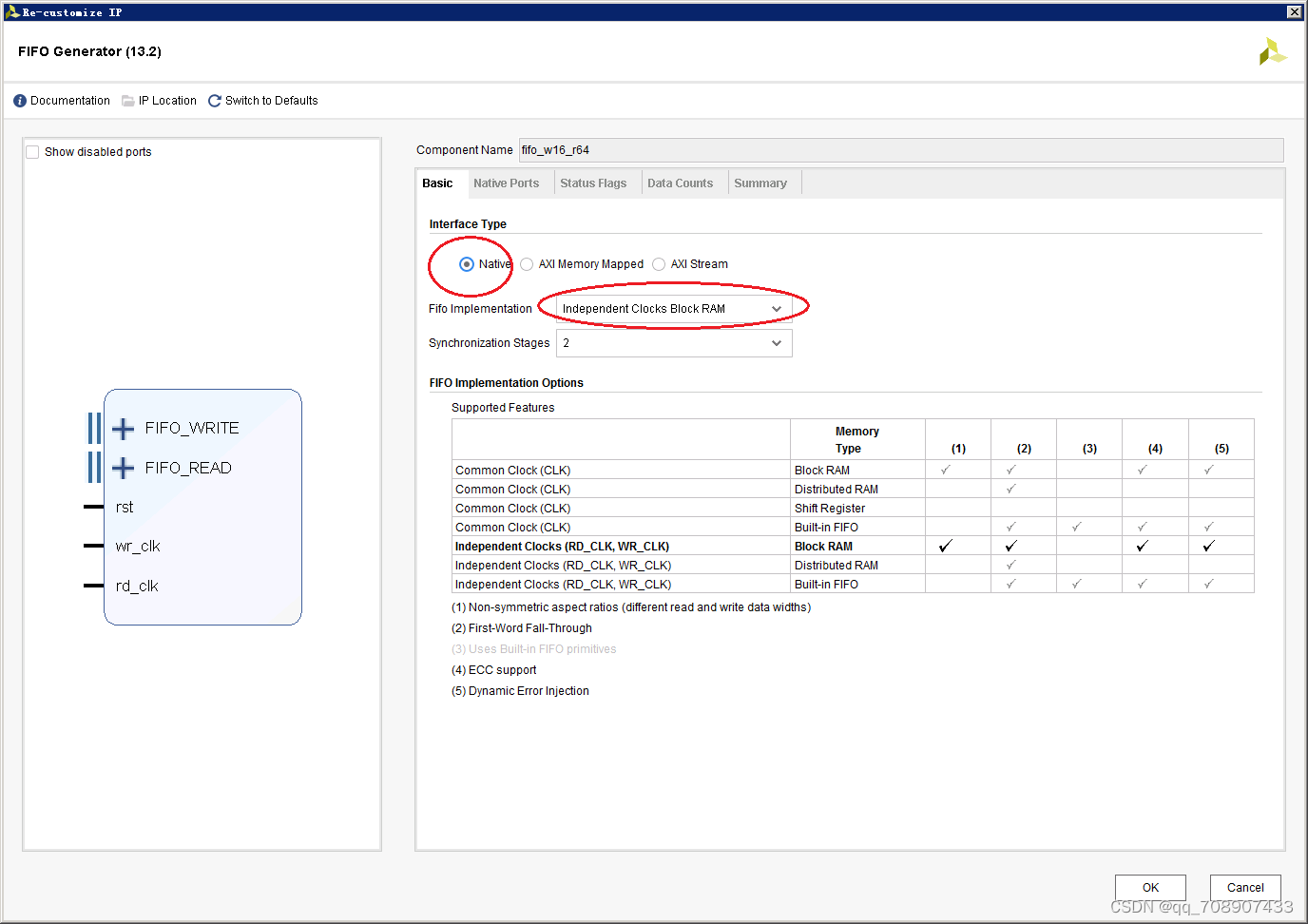Click Switch to Defaults text
This screenshot has height=924, width=1308.
tap(272, 101)
